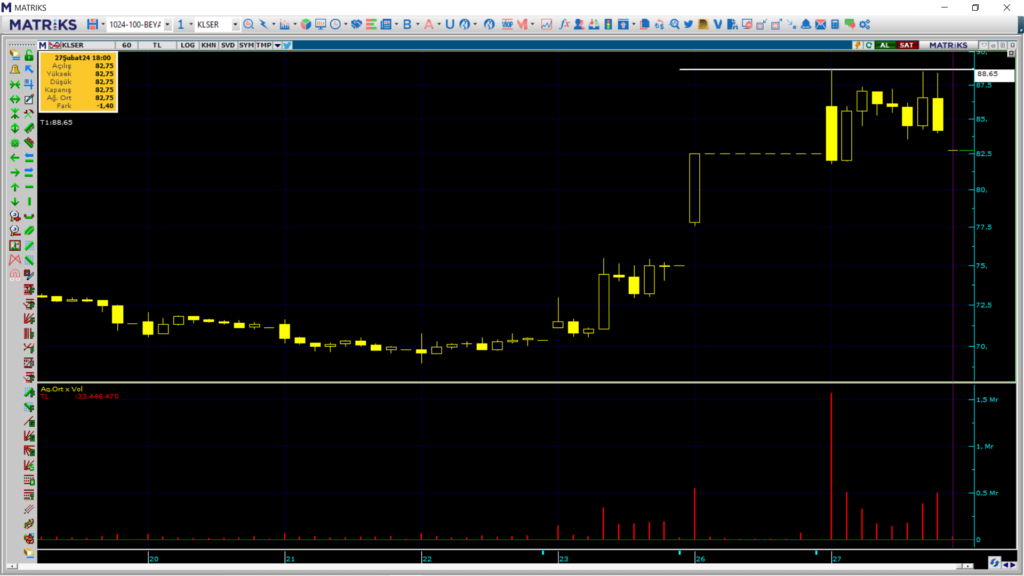Viewport: 1024px width, 576px height.
Task: Click the save (floppy disk) toolbar icon
Action: 92,24
